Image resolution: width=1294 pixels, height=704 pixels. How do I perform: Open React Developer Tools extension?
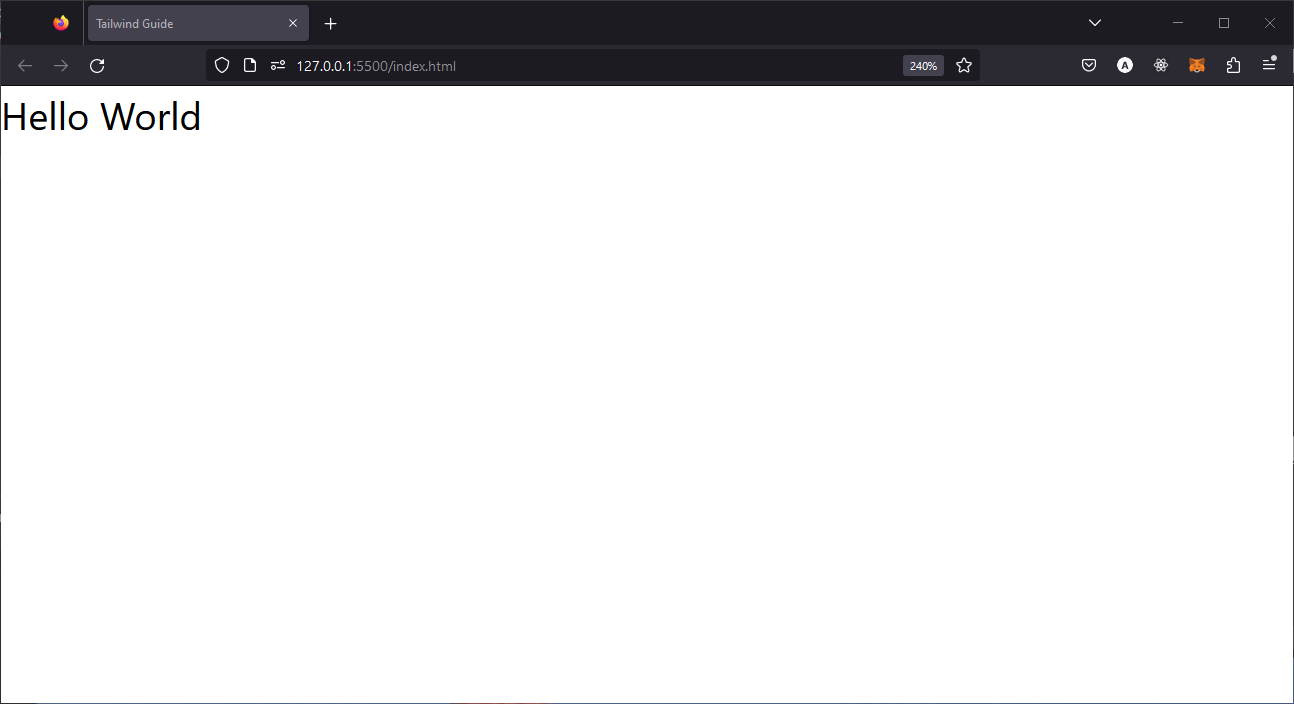tap(1161, 66)
